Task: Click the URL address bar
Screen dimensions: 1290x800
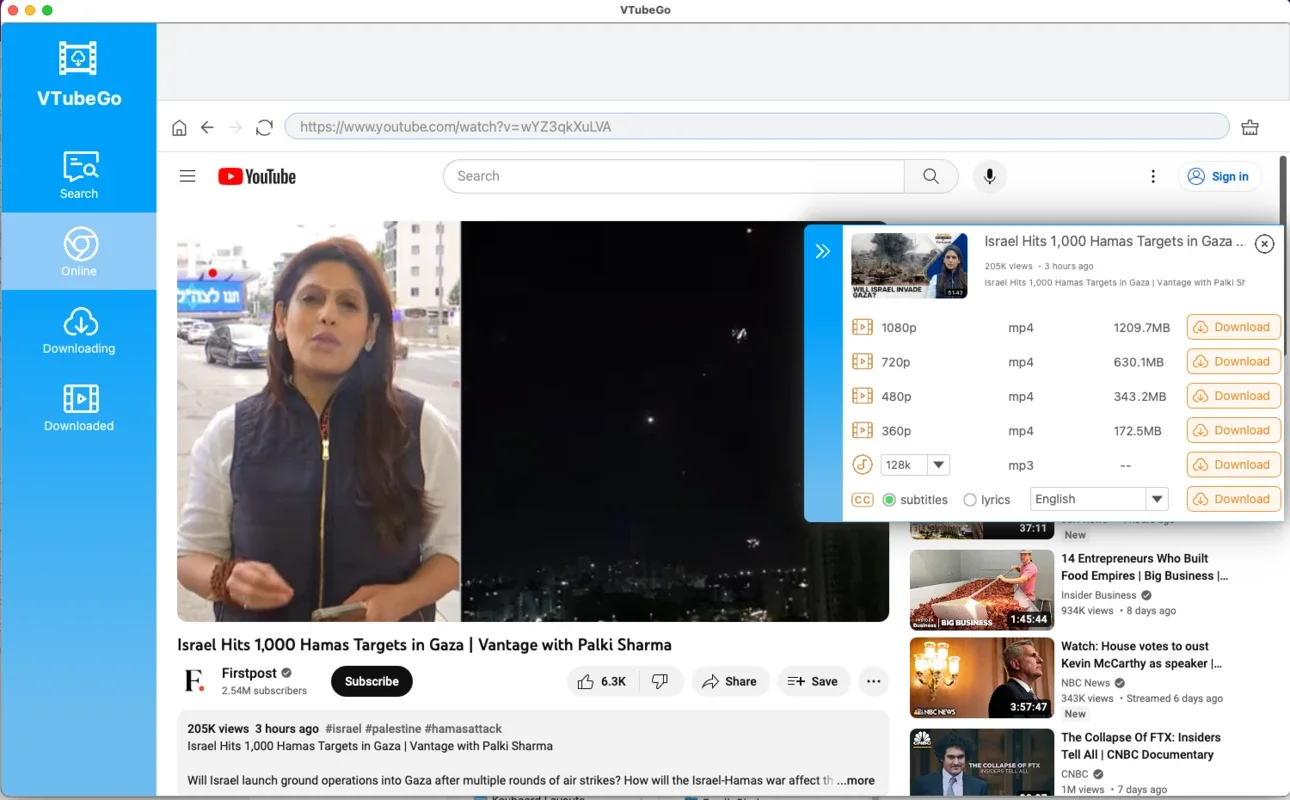Action: 757,127
